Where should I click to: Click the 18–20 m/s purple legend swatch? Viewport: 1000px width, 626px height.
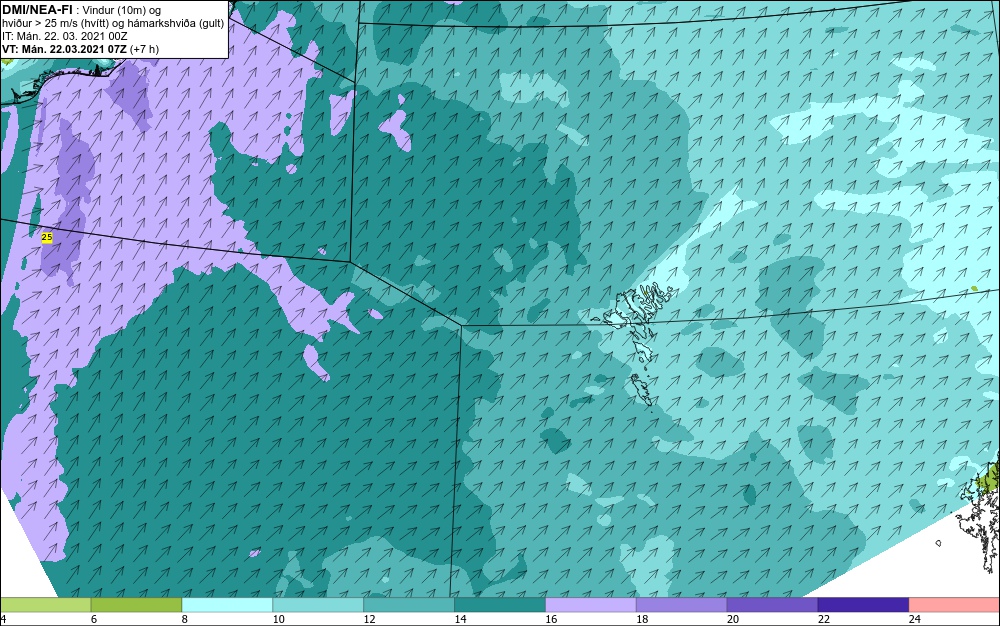pos(682,605)
